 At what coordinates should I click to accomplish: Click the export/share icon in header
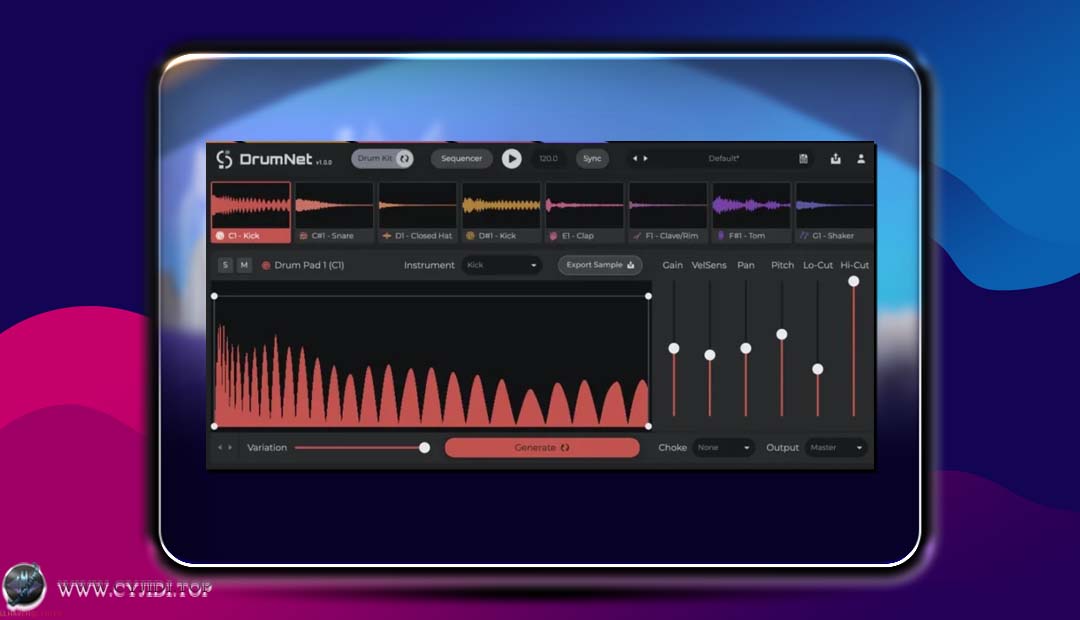[x=835, y=158]
